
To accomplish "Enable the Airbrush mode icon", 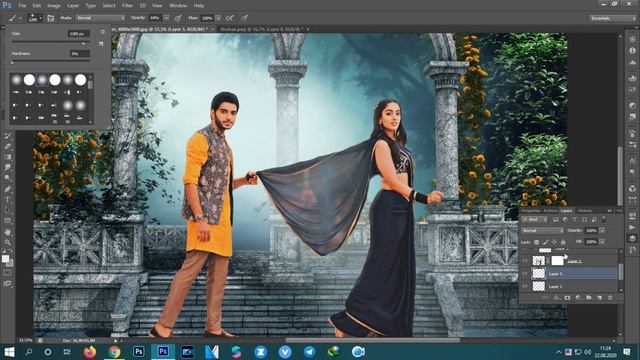I will 230,18.
